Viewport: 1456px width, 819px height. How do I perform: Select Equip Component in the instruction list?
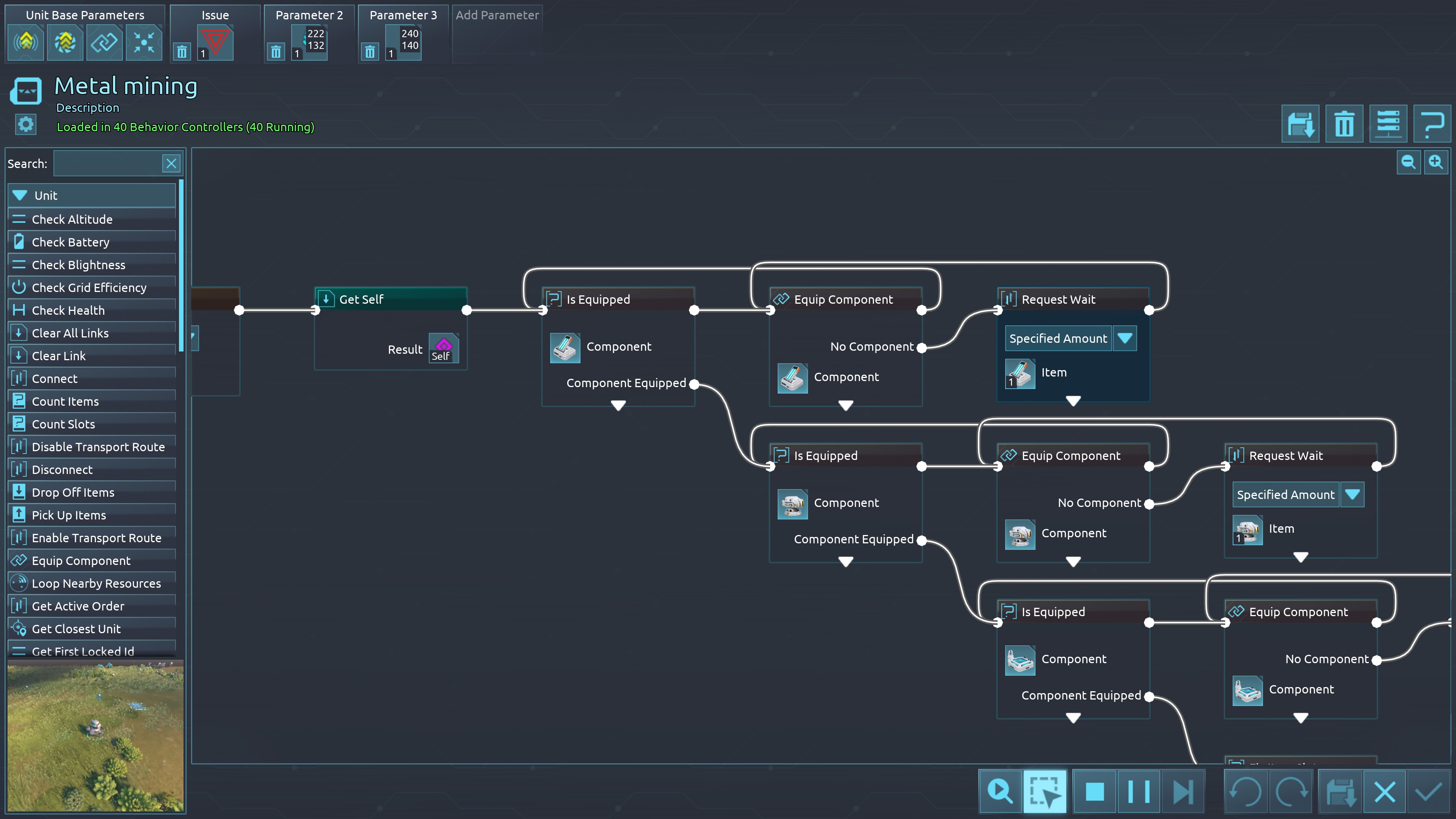coord(81,561)
